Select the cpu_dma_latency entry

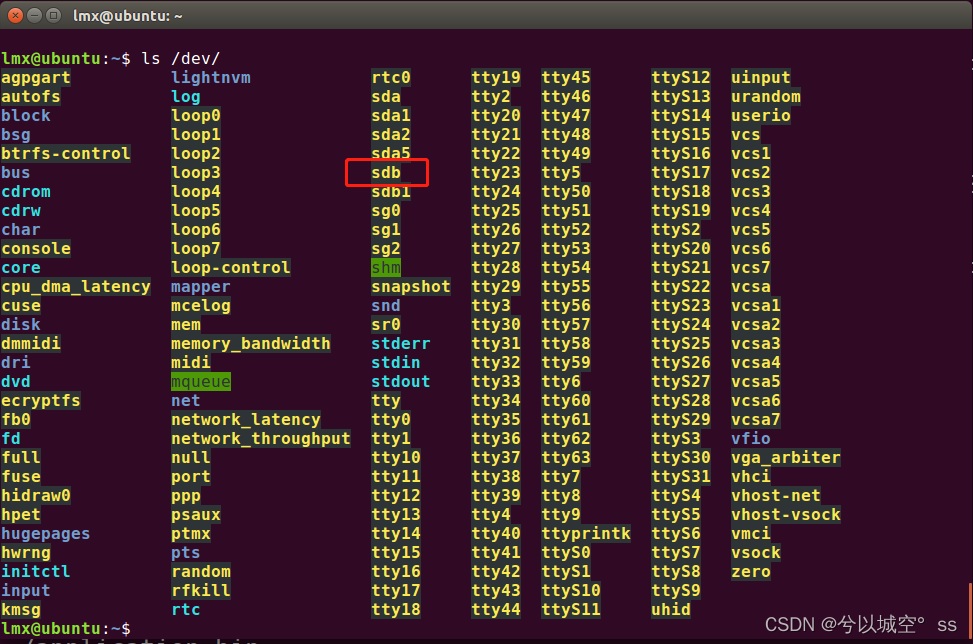75,286
